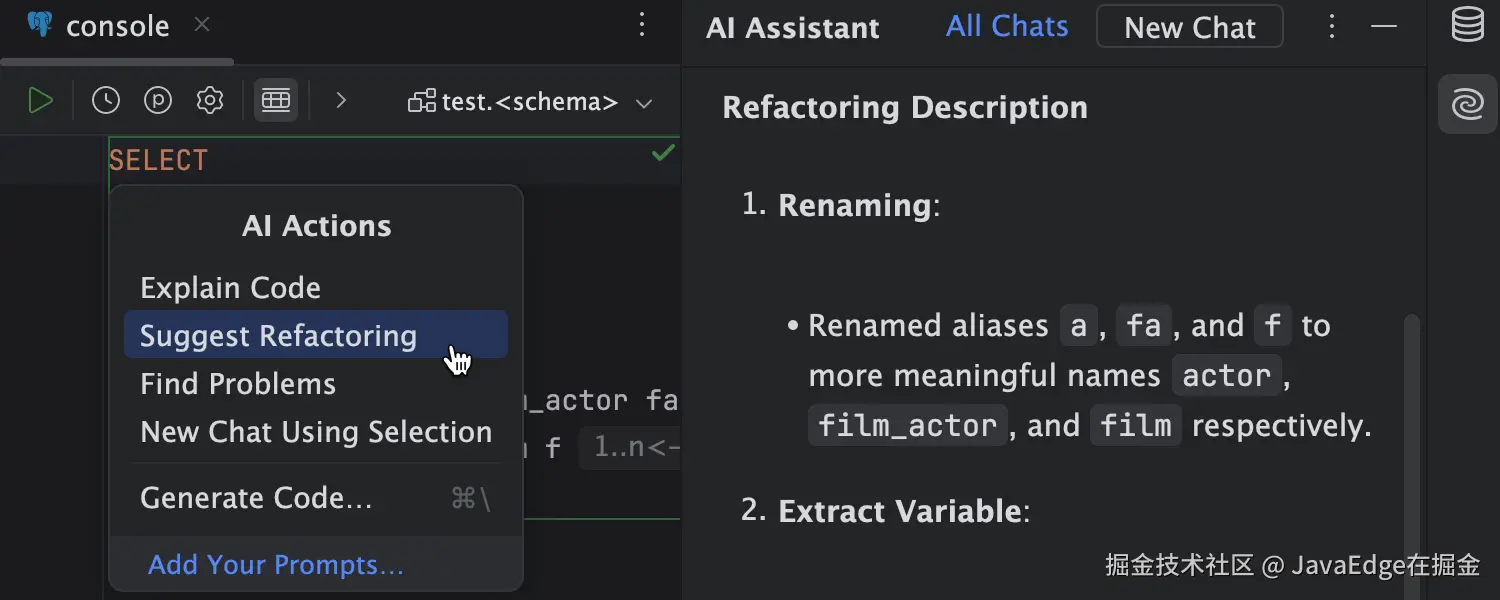The height and width of the screenshot is (600, 1500).
Task: Toggle the in-editor results grid button
Action: click(275, 101)
